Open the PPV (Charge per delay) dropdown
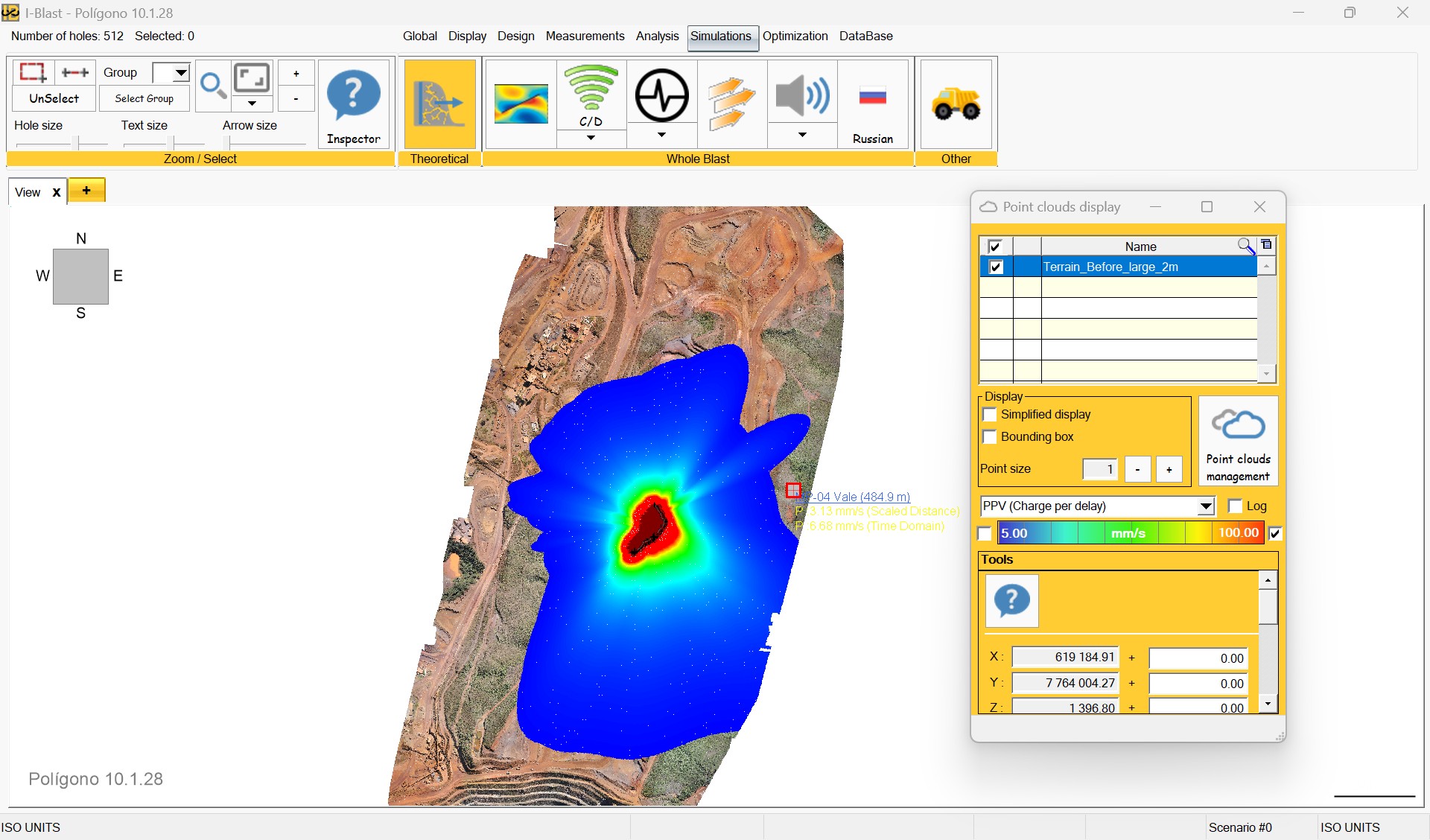This screenshot has height=840, width=1430. coord(1207,506)
